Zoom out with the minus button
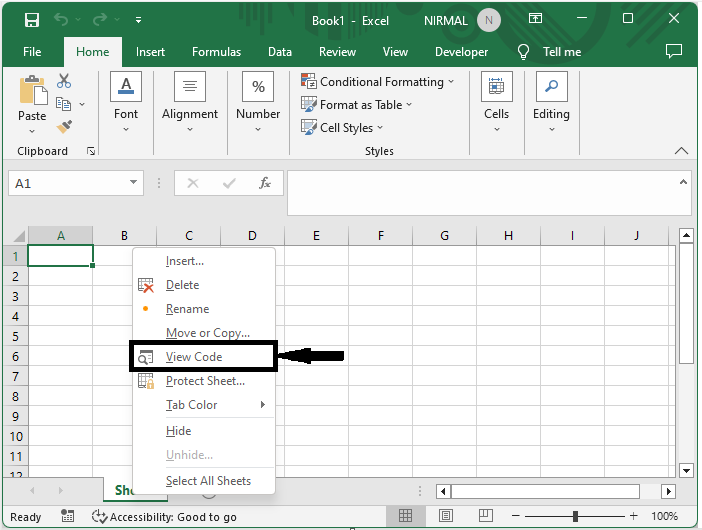702x530 pixels. point(516,516)
